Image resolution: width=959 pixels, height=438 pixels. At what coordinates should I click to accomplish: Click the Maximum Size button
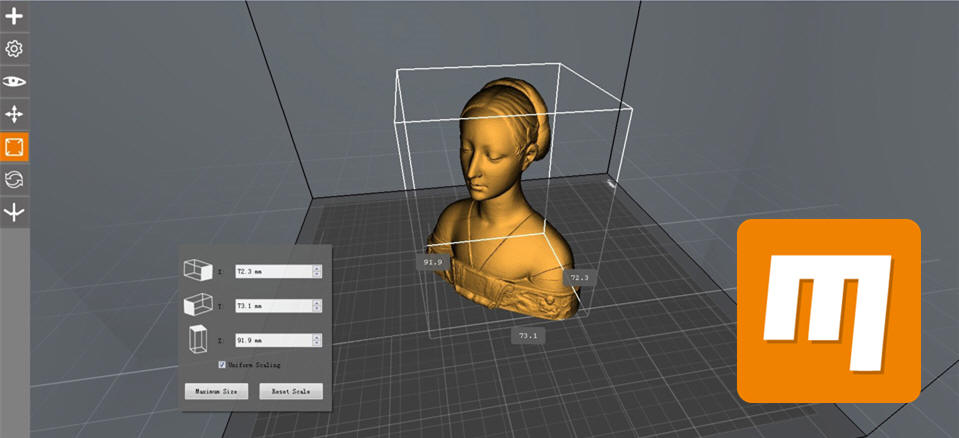click(217, 391)
